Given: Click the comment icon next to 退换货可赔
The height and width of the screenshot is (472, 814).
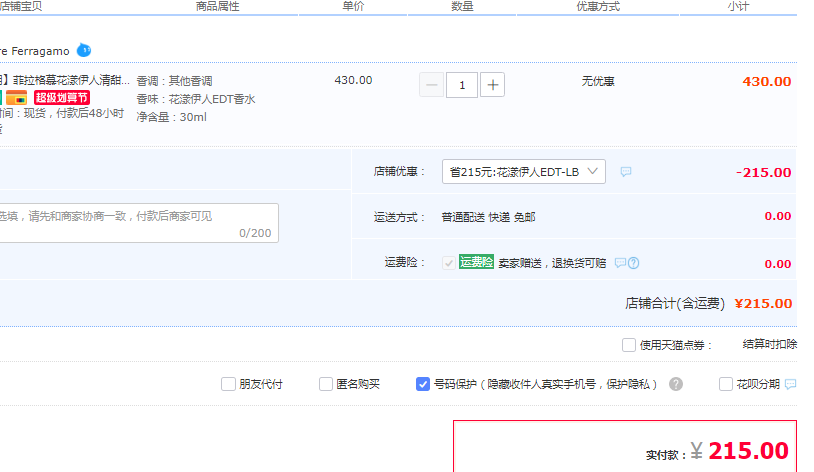Looking at the screenshot, I should coord(620,263).
